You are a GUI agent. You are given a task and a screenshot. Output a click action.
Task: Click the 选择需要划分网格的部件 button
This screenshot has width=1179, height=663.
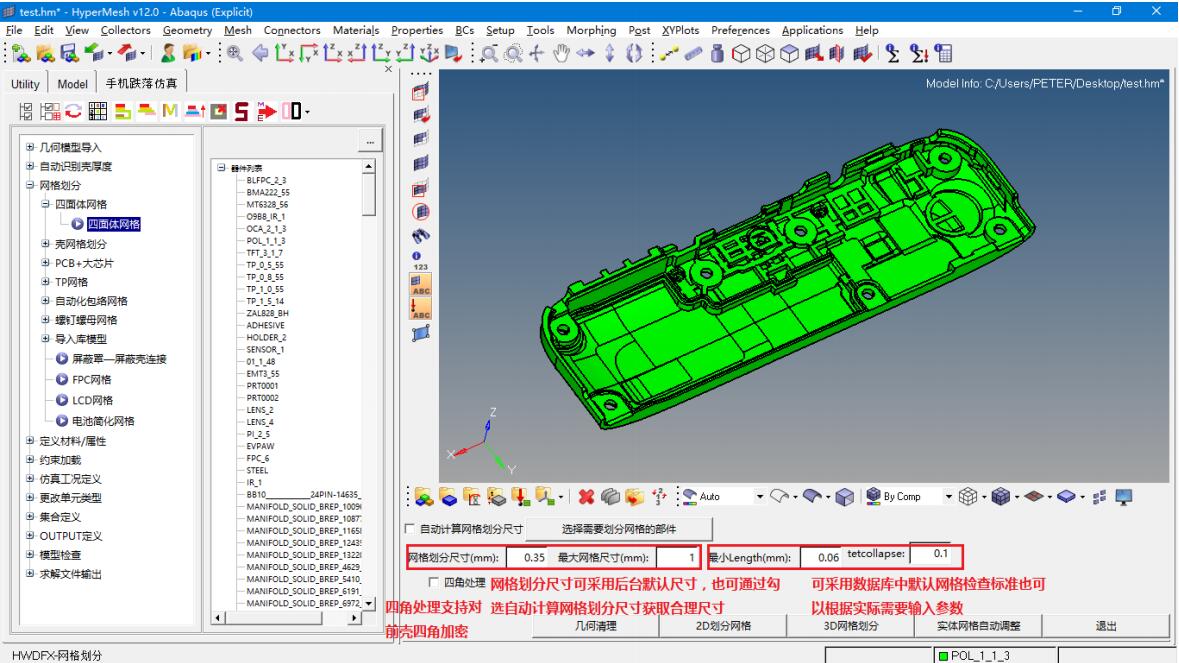pos(619,528)
